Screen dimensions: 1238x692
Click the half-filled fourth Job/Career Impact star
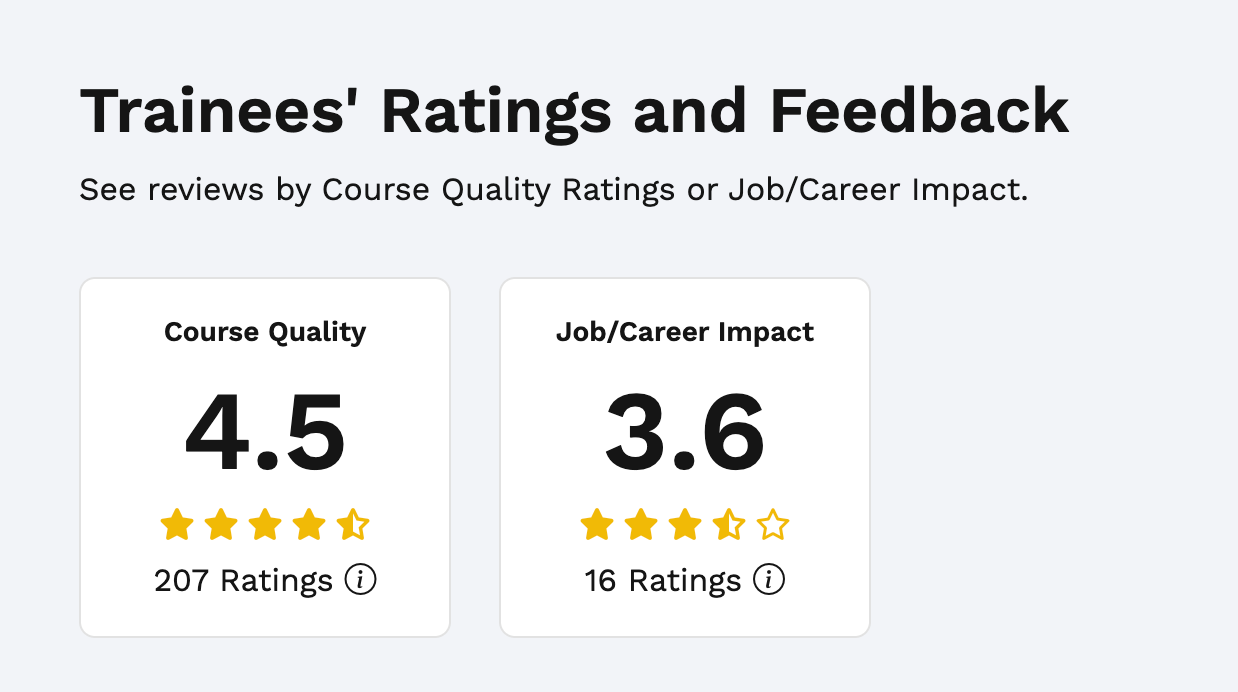coord(729,525)
